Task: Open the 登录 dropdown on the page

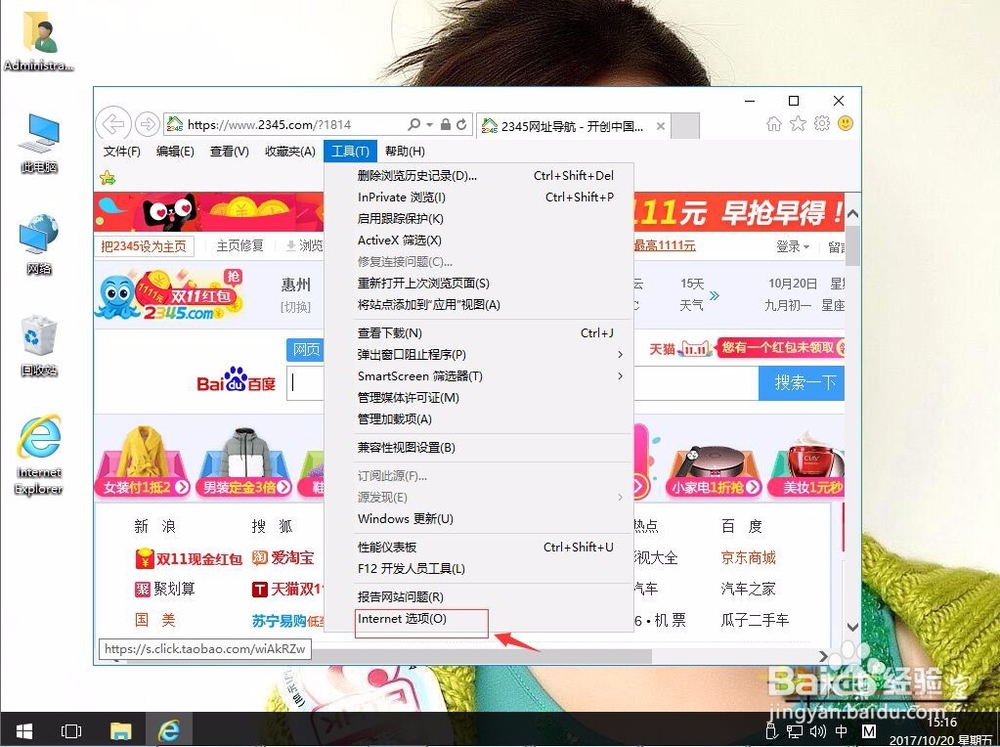Action: click(x=793, y=246)
